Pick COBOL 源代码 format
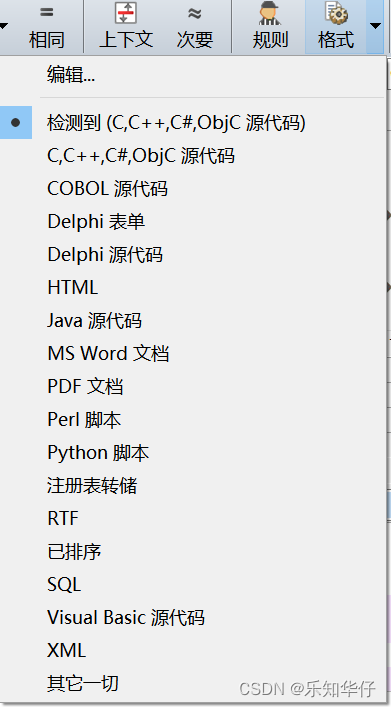391x707 pixels. [x=107, y=188]
